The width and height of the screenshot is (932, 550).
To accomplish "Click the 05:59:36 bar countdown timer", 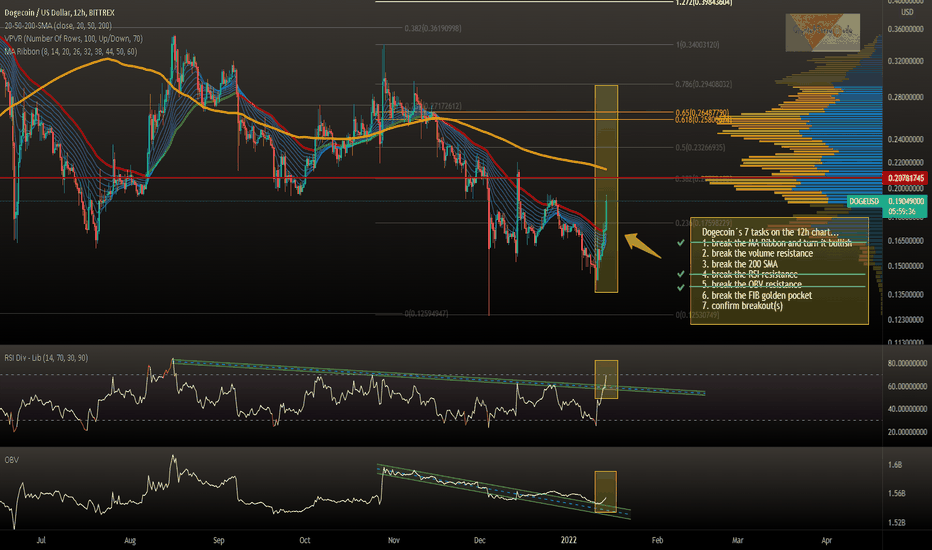I will [x=901, y=211].
